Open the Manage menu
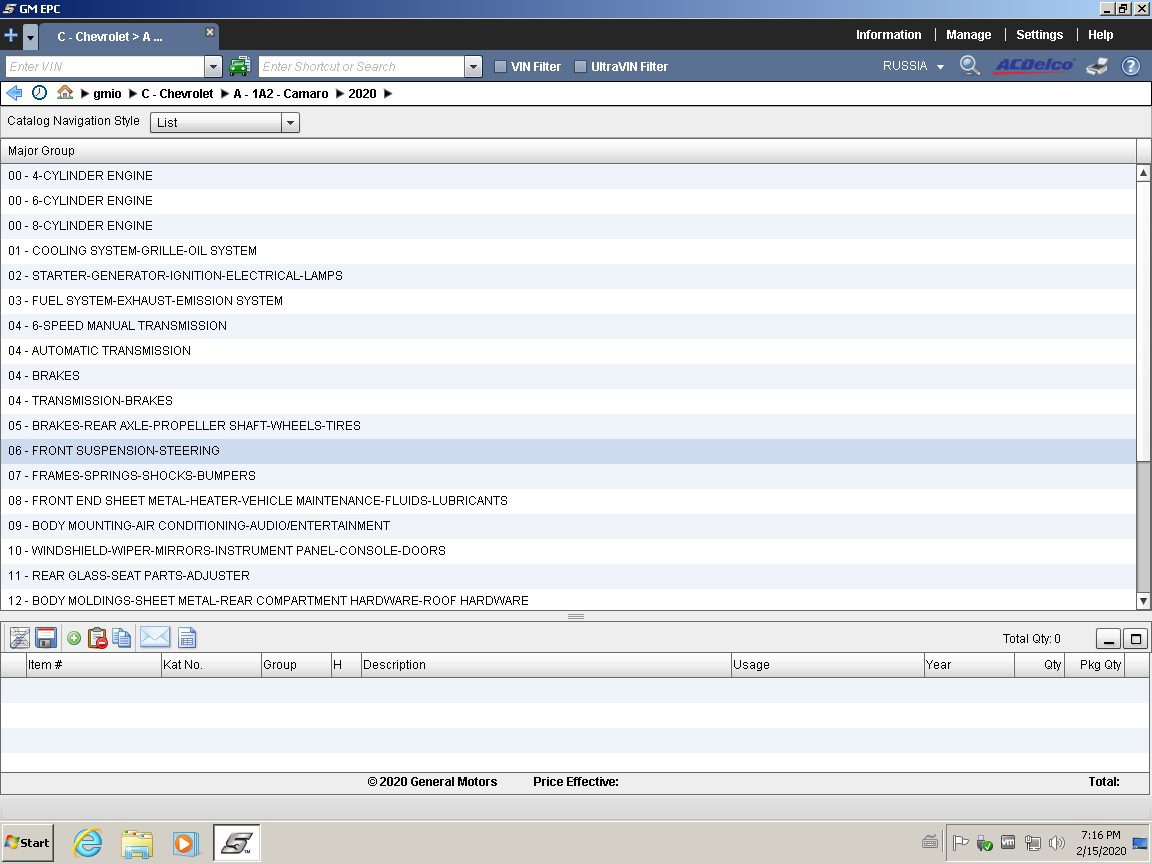1152x864 pixels. (x=968, y=35)
